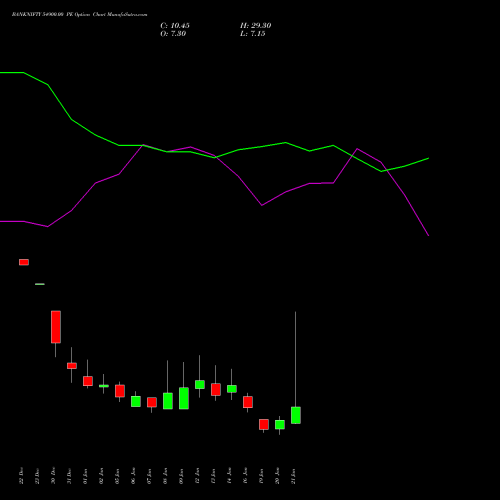Select the red candle for 22 Dec
This screenshot has width=500, height=500.
[x=24, y=262]
